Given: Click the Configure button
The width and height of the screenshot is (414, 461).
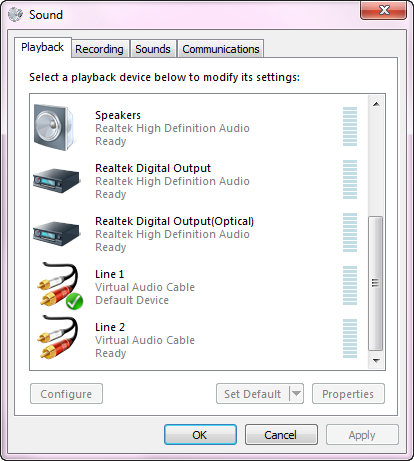Looking at the screenshot, I should tap(66, 394).
